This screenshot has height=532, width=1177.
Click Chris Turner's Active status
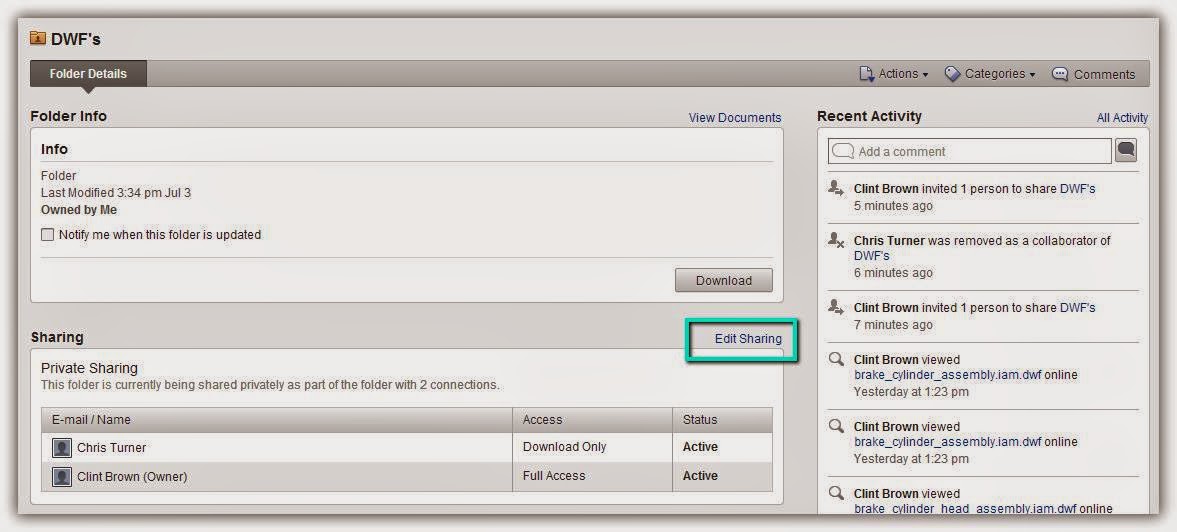coord(700,446)
